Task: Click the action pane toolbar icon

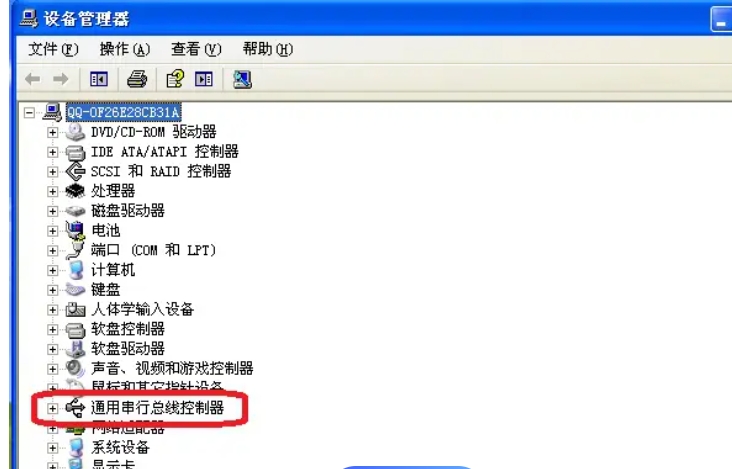Action: [x=204, y=79]
